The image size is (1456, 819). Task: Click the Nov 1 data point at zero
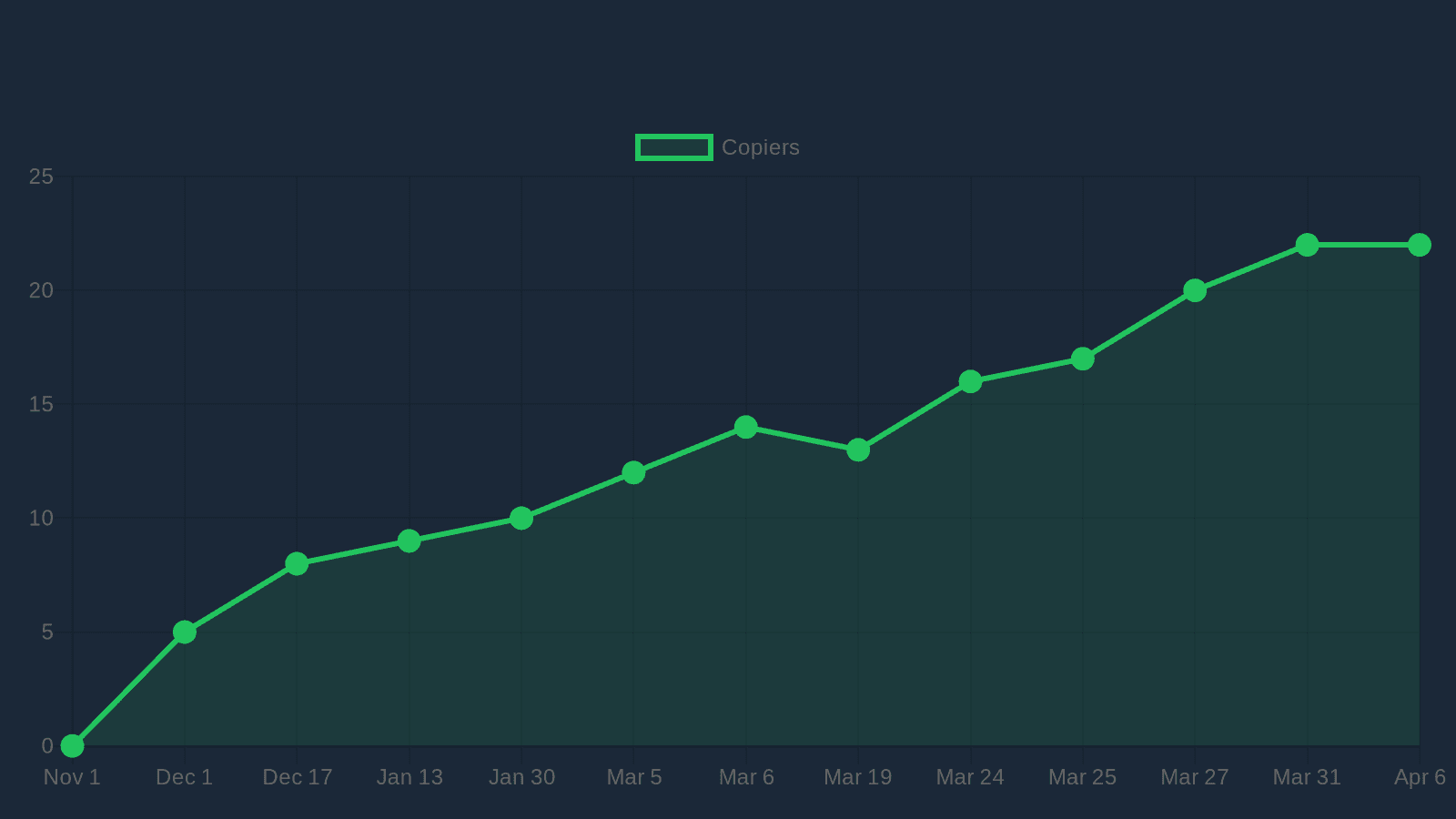pyautogui.click(x=72, y=746)
